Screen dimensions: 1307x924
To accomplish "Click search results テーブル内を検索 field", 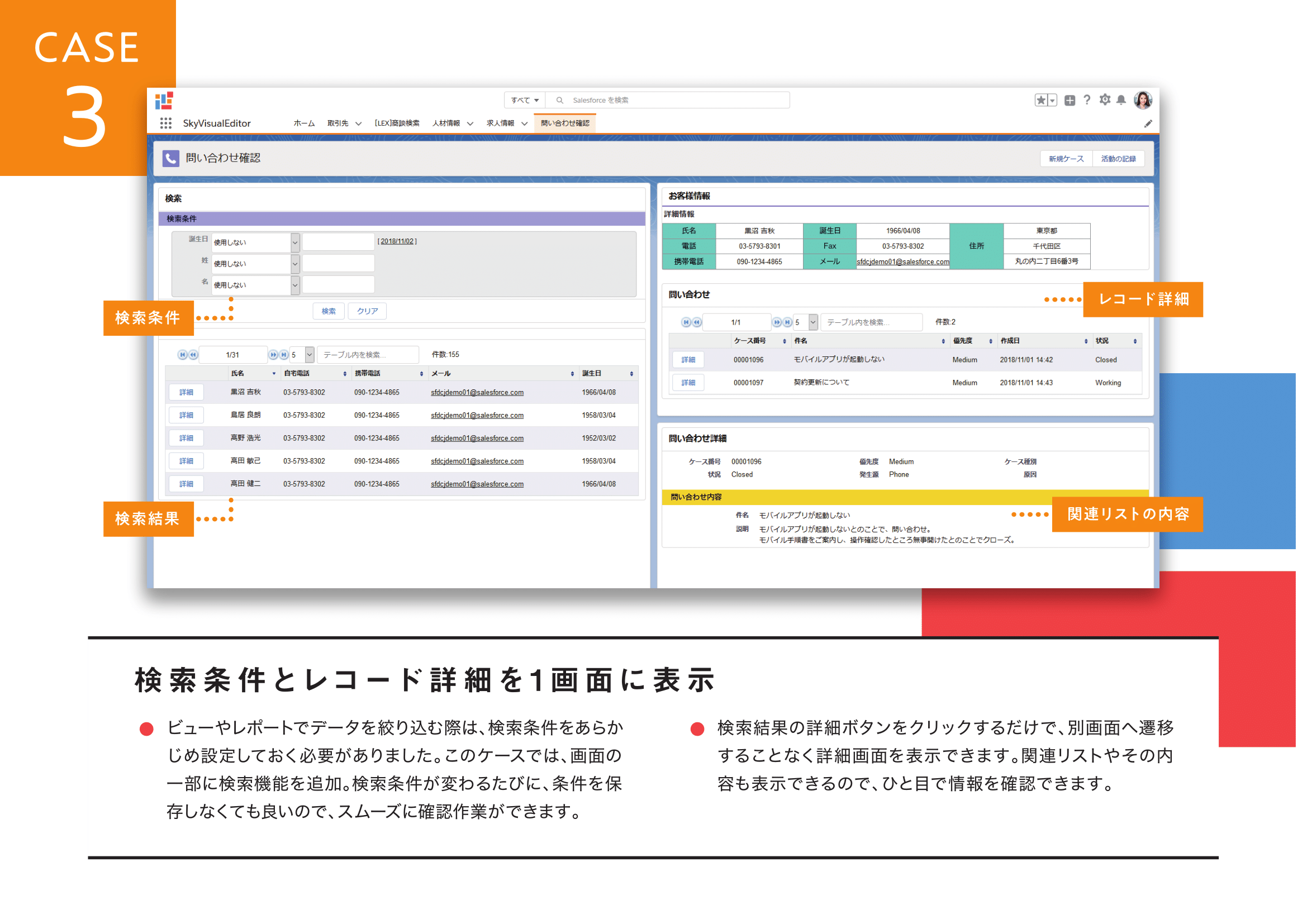I will (368, 355).
